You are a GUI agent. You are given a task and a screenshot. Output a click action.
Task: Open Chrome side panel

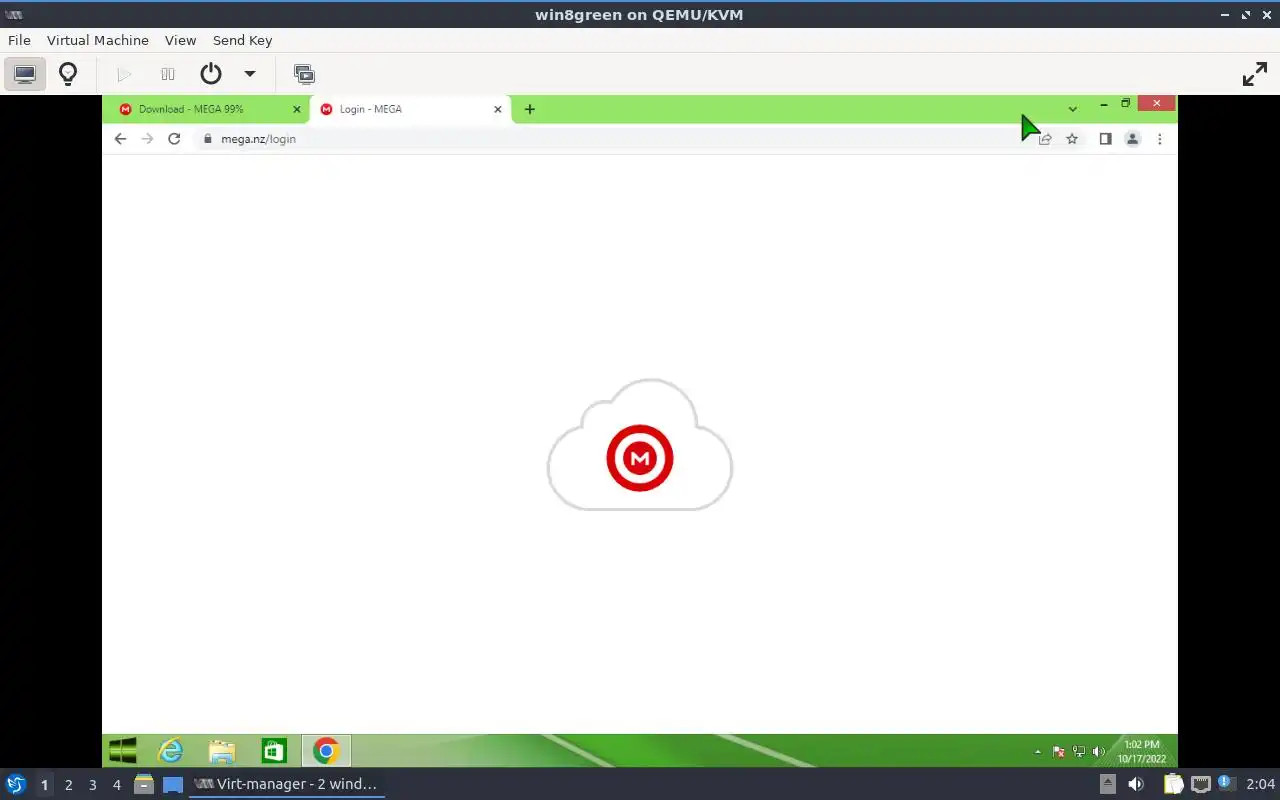click(x=1105, y=139)
